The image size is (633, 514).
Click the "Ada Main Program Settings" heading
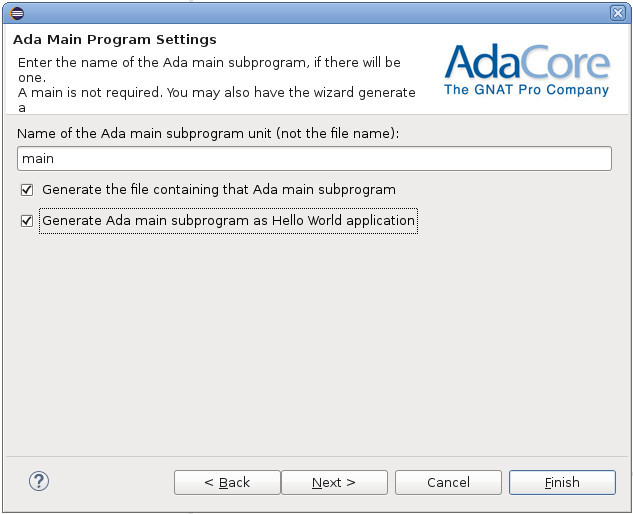pyautogui.click(x=114, y=40)
